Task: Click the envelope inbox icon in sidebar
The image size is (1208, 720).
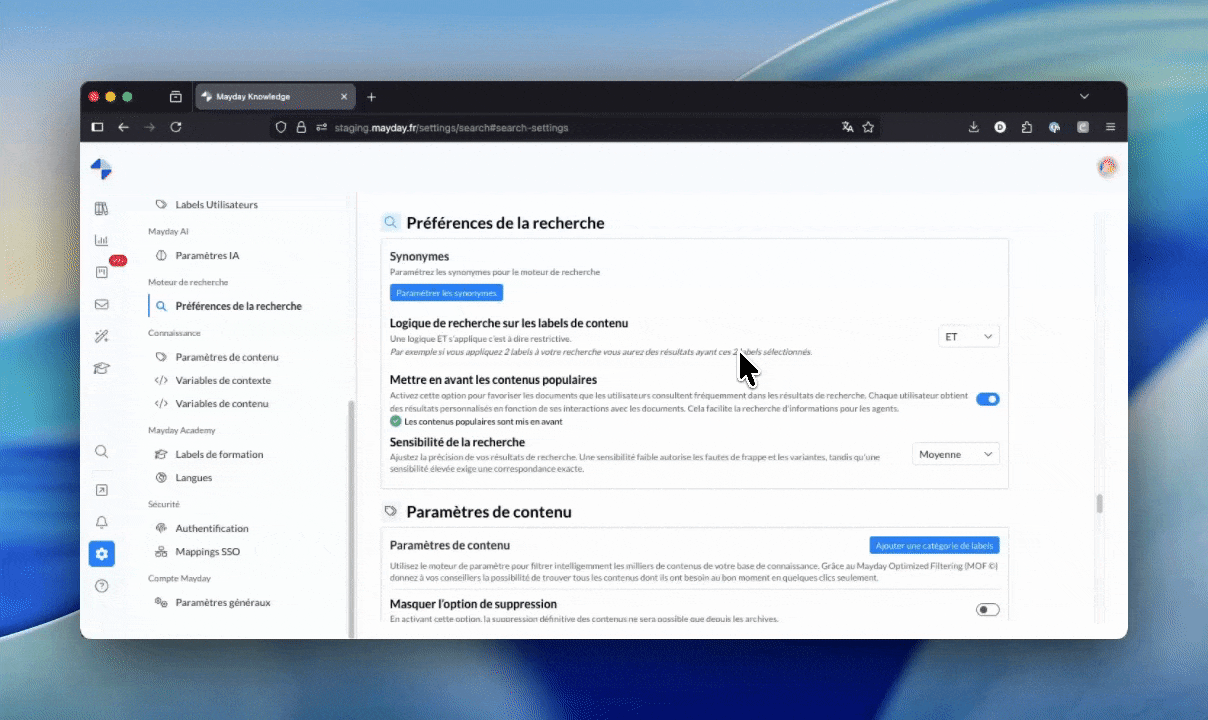Action: click(101, 304)
